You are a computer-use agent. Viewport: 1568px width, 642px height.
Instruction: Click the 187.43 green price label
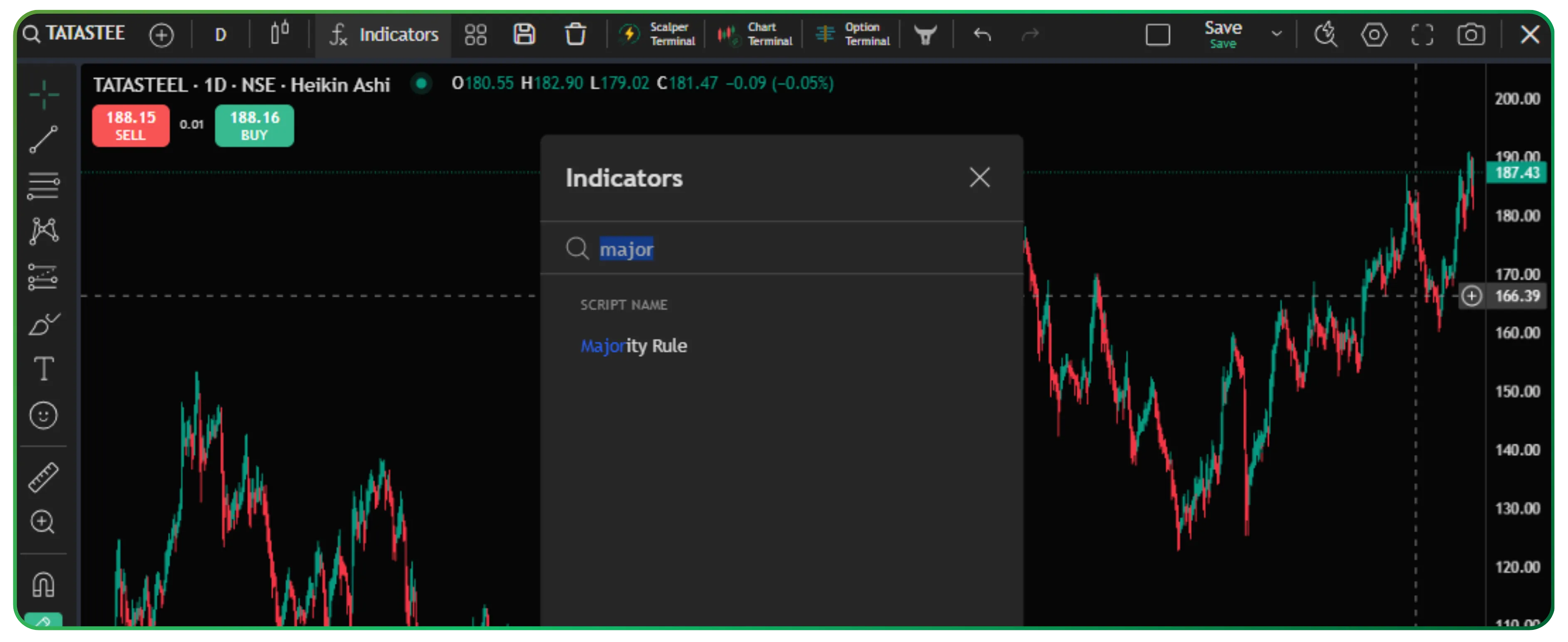coord(1516,173)
